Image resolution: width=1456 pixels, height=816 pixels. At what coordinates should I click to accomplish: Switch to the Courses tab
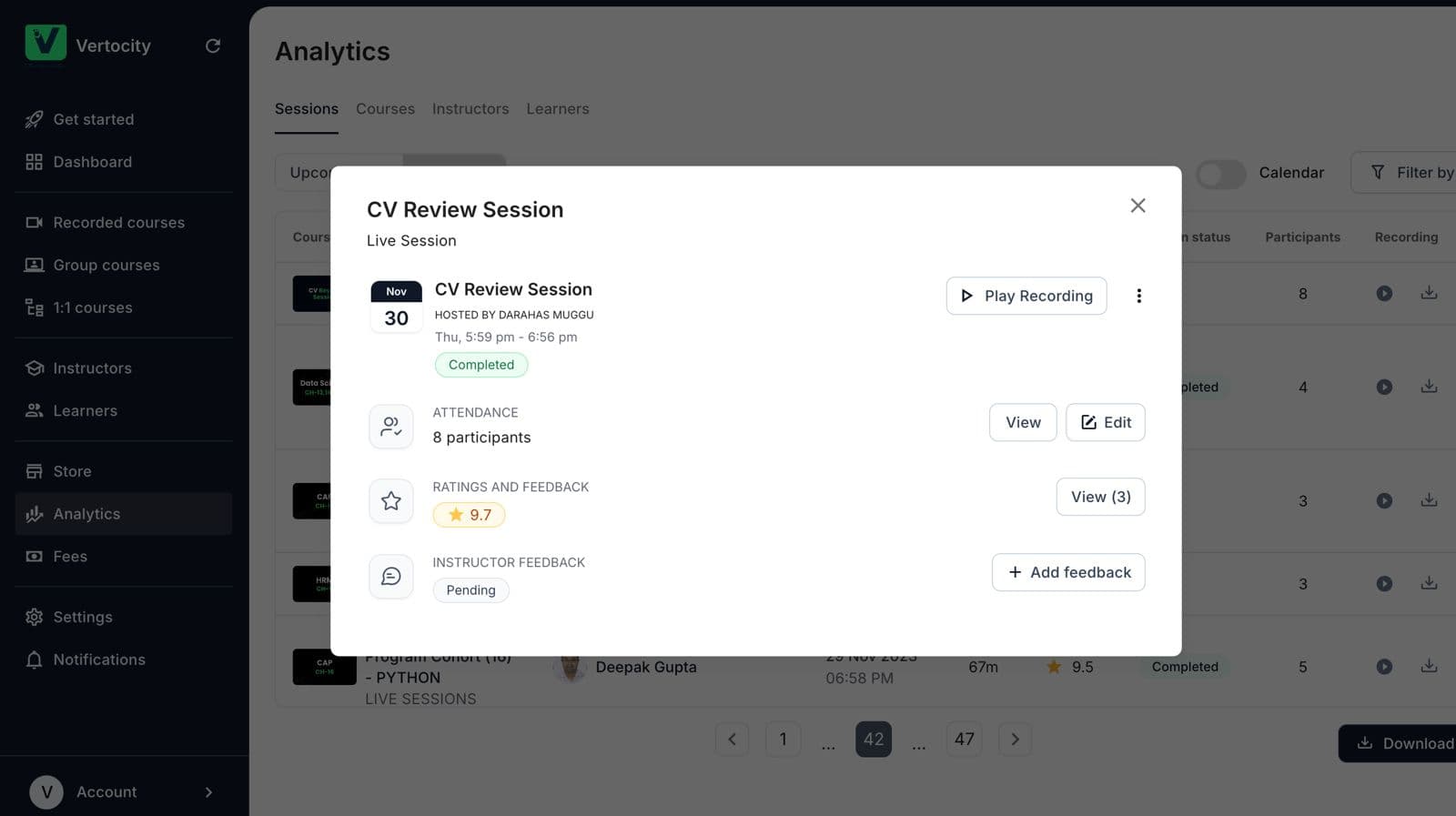click(x=385, y=109)
